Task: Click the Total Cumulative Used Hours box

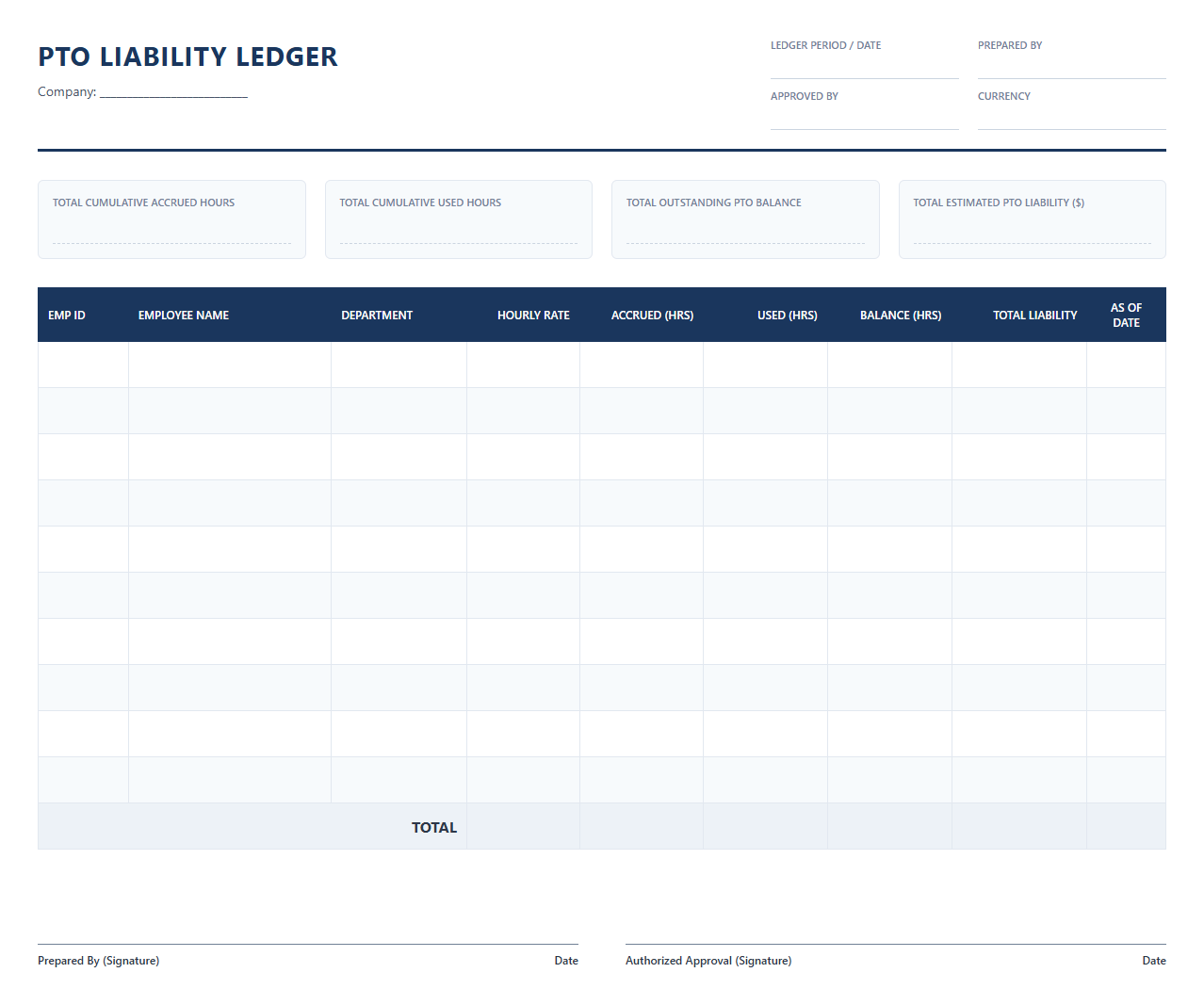Action: 459,219
